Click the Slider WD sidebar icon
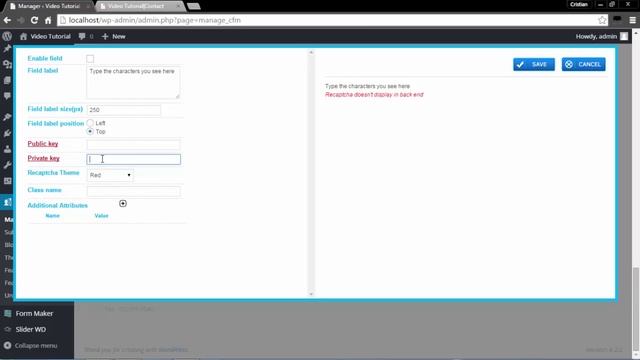Image resolution: width=640 pixels, height=360 pixels. 7,329
